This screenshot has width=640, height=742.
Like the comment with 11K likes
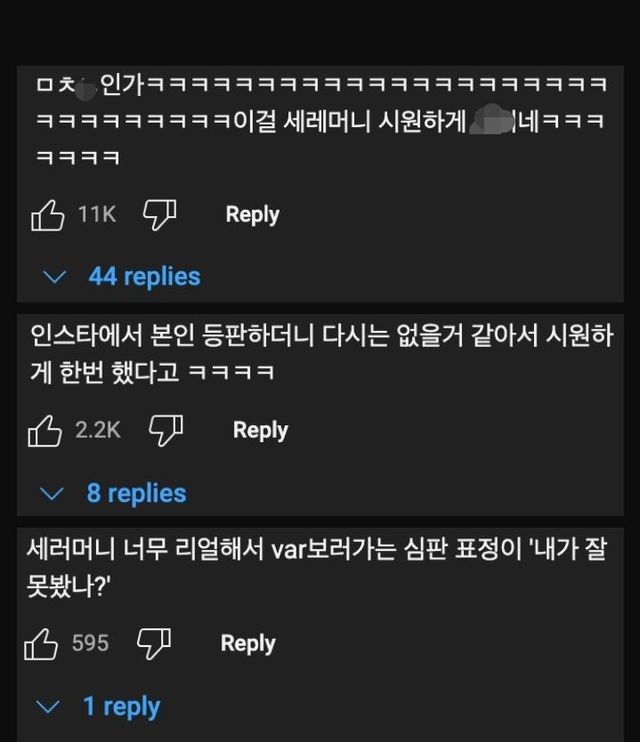(x=47, y=215)
